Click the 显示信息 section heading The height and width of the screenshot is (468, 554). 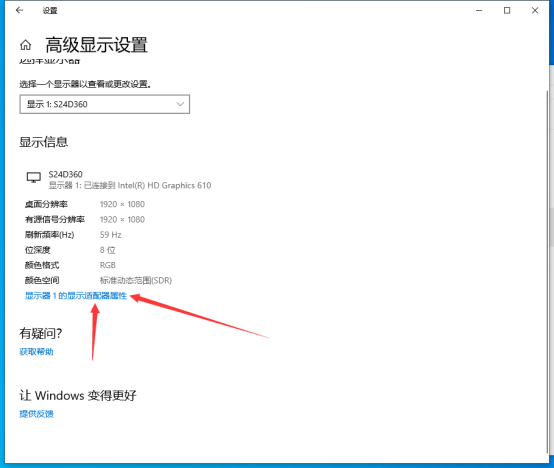(x=43, y=142)
